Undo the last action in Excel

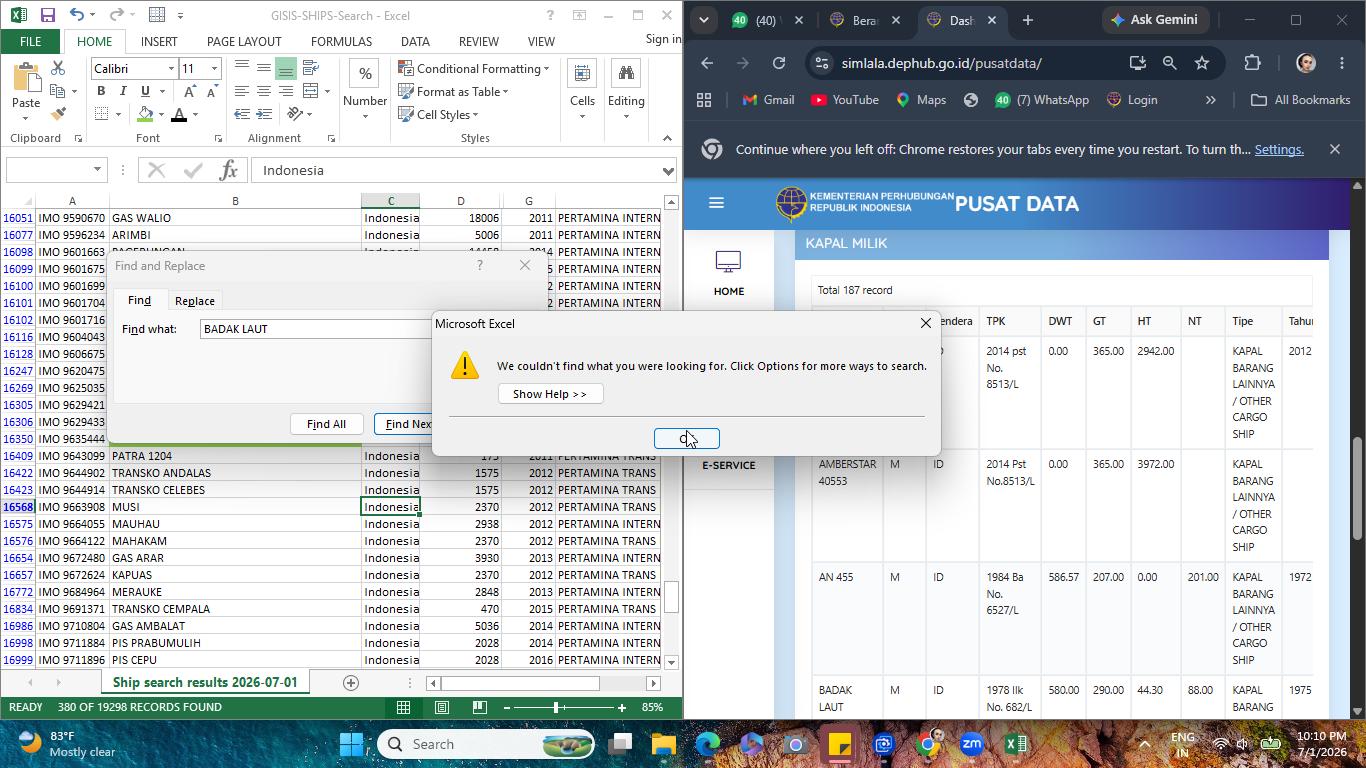77,15
